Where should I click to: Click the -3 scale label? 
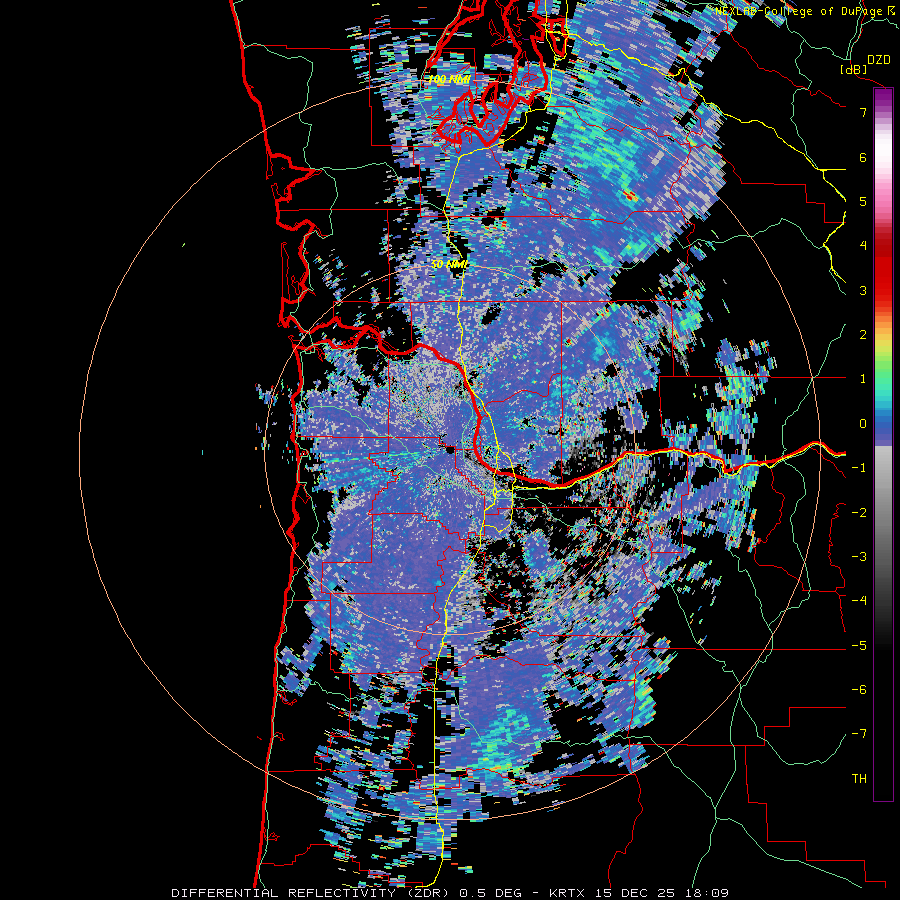click(859, 557)
